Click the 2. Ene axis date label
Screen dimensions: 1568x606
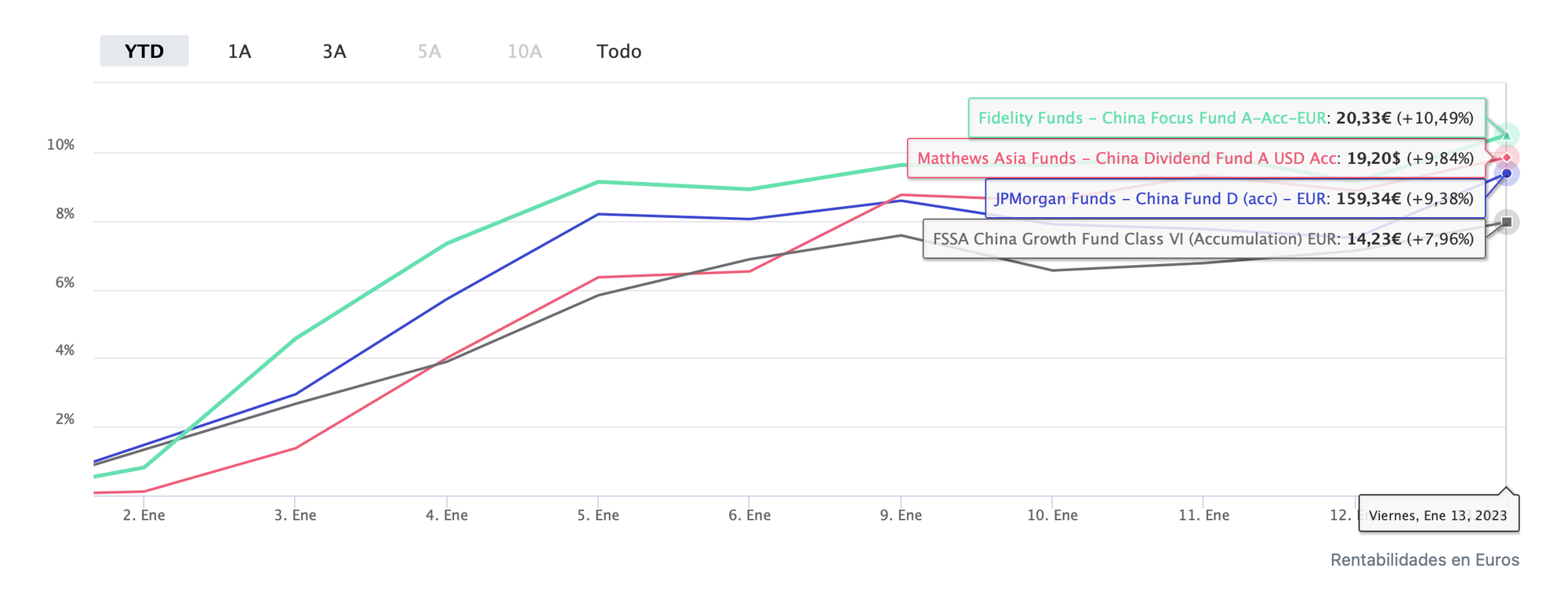144,515
